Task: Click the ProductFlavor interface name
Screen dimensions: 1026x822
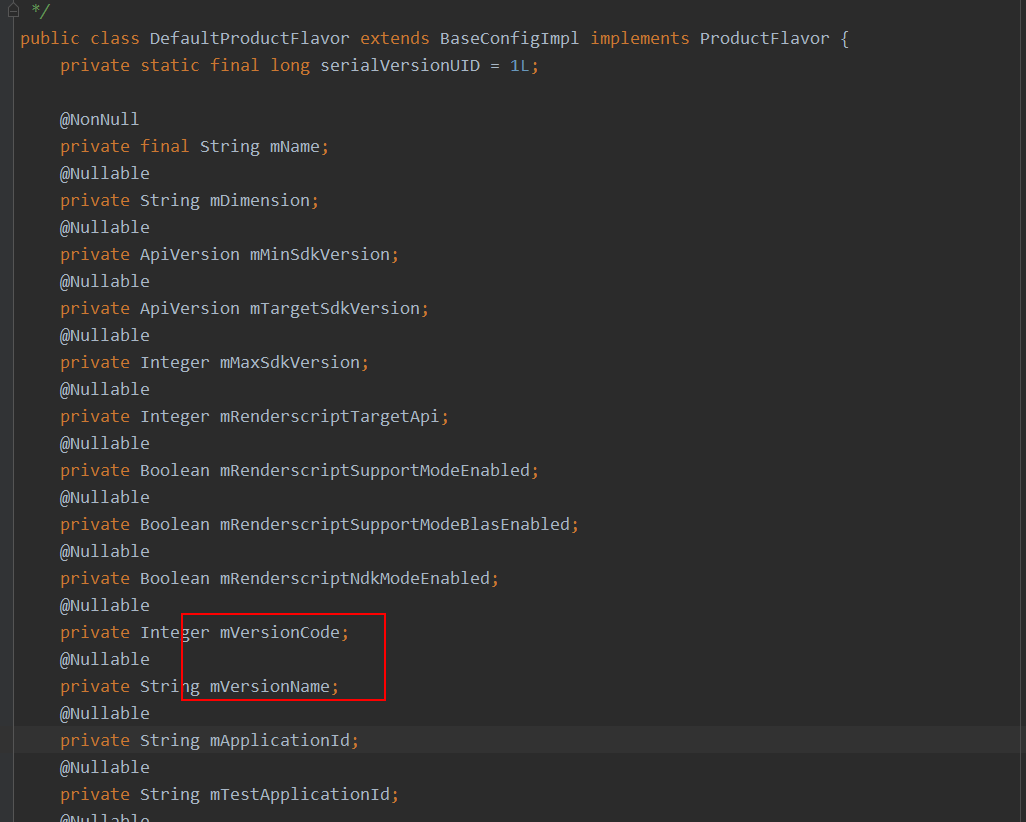Action: pos(763,38)
